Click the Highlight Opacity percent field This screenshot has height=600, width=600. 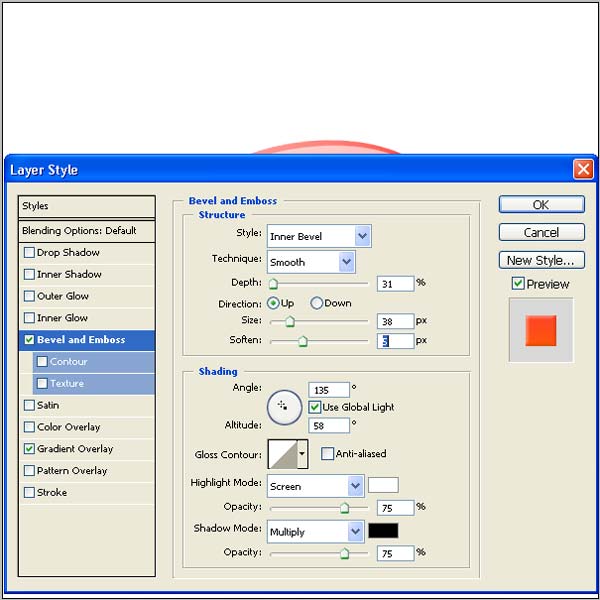tap(395, 508)
